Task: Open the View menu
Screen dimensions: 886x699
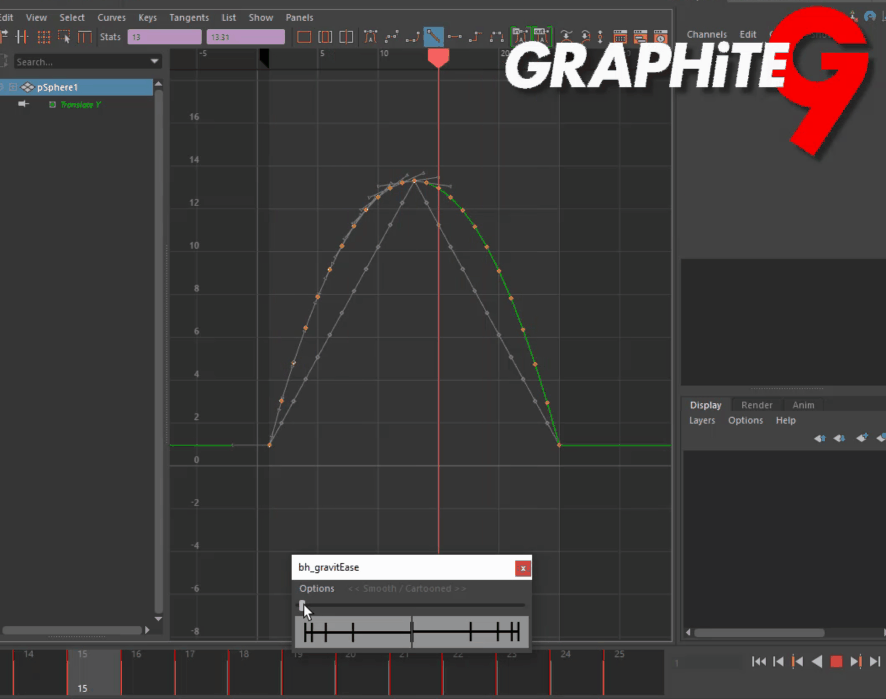Action: click(36, 18)
